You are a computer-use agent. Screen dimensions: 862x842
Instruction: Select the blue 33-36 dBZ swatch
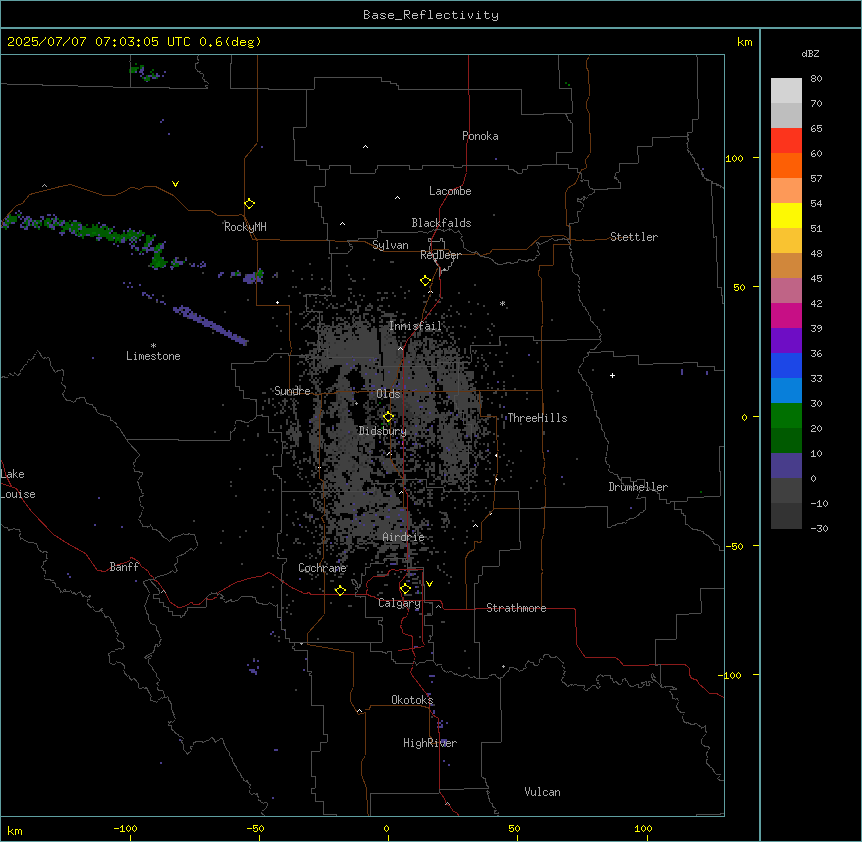coord(786,365)
